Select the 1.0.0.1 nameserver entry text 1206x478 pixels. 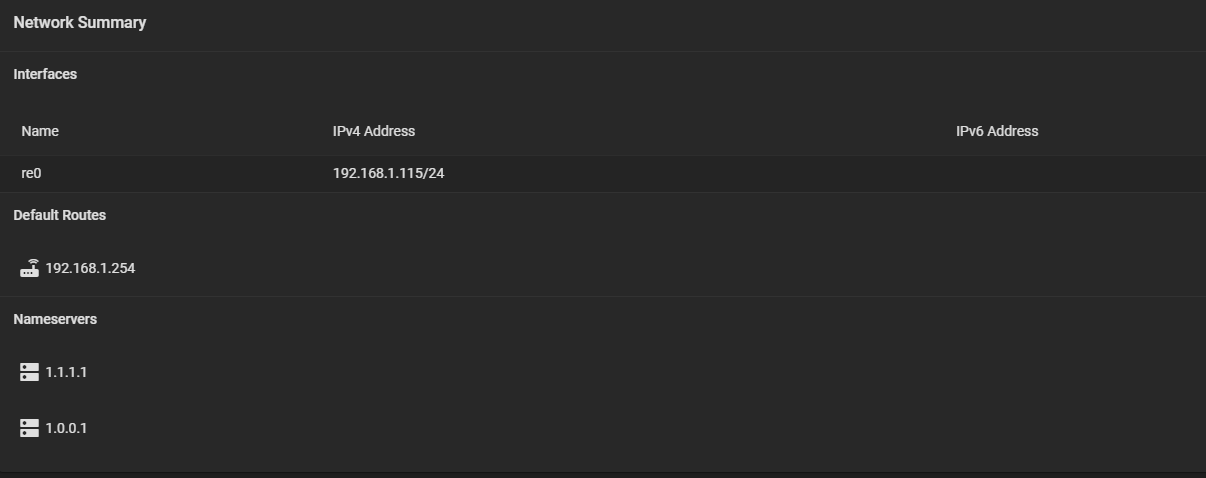click(66, 428)
